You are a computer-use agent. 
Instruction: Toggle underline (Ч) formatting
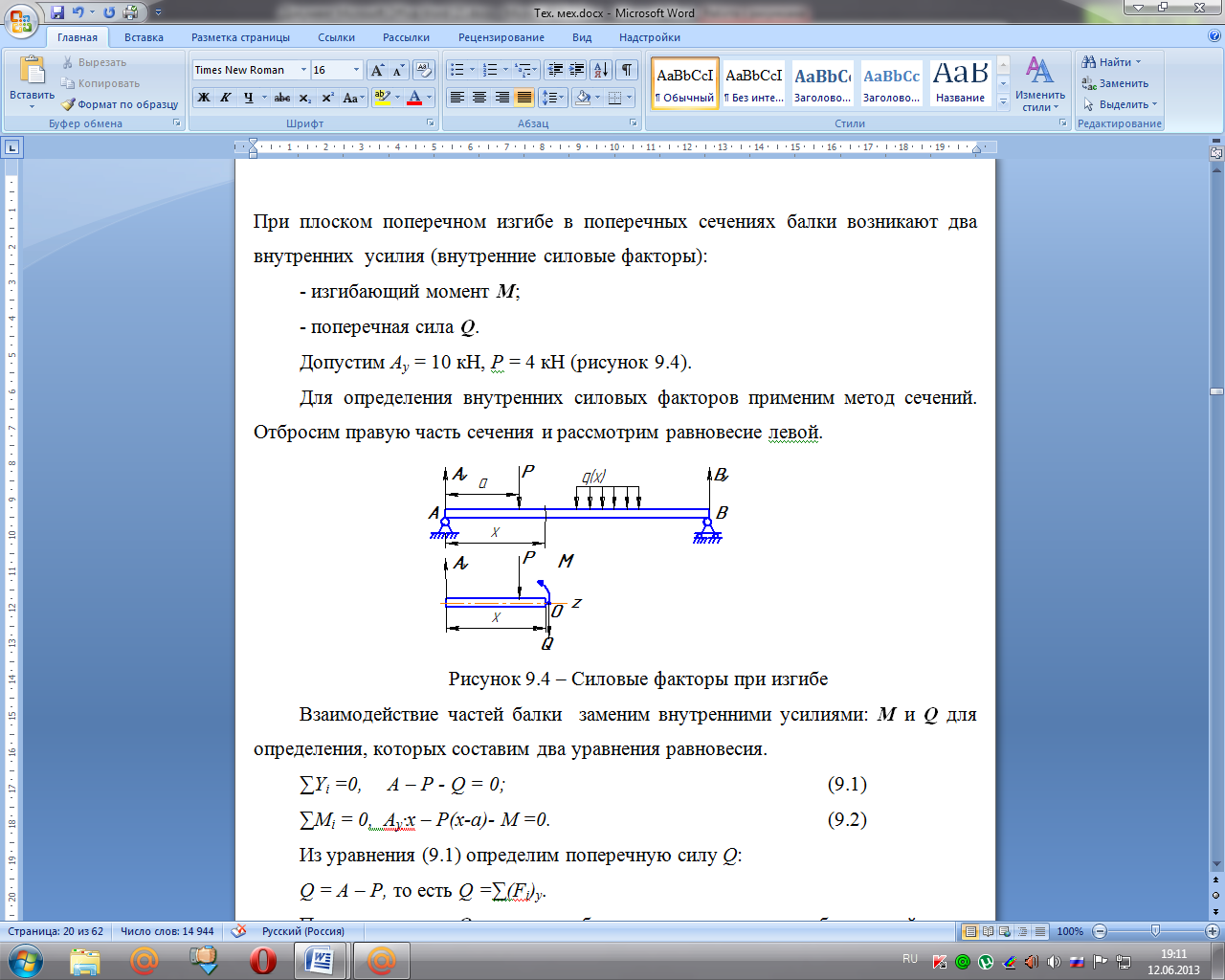pos(248,98)
